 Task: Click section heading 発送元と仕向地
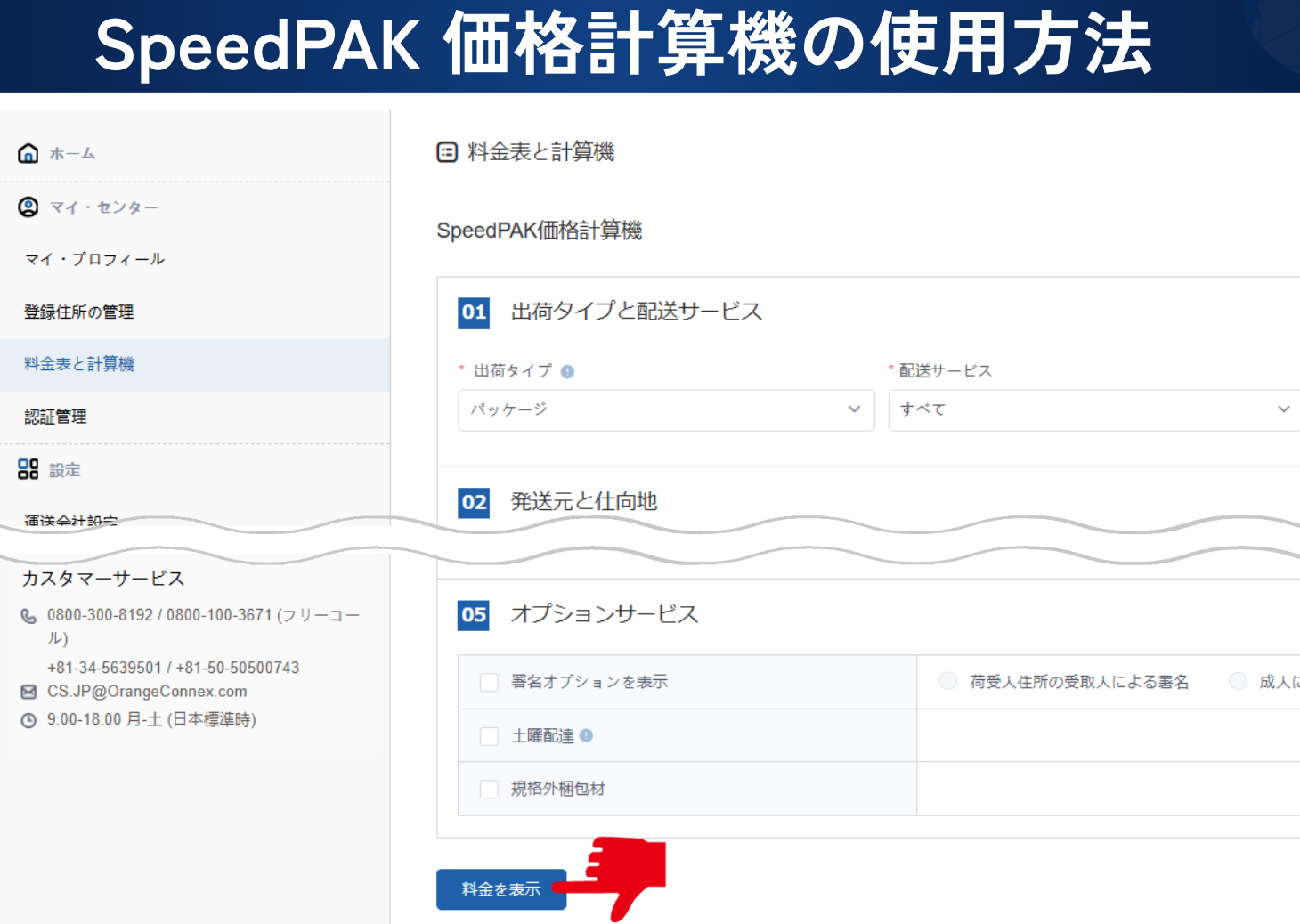coord(584,501)
